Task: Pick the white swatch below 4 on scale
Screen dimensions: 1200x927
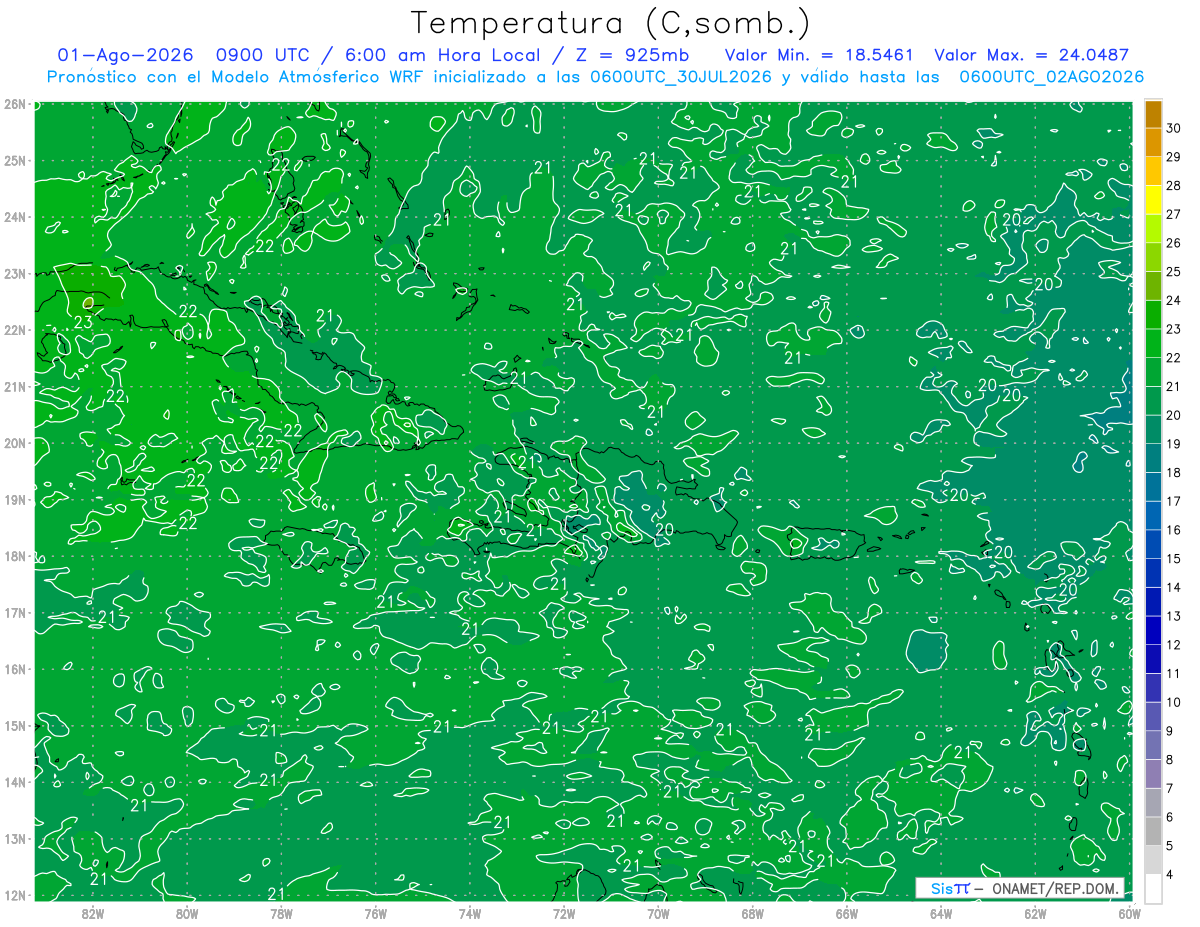Action: point(1153,889)
